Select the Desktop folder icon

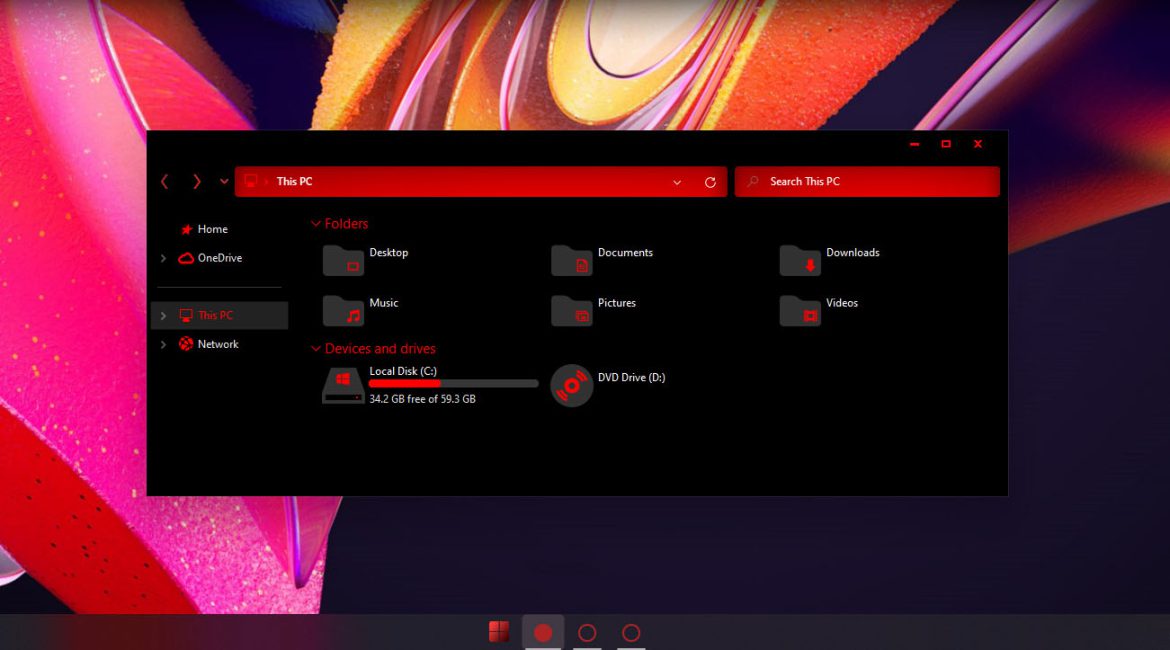[343, 261]
